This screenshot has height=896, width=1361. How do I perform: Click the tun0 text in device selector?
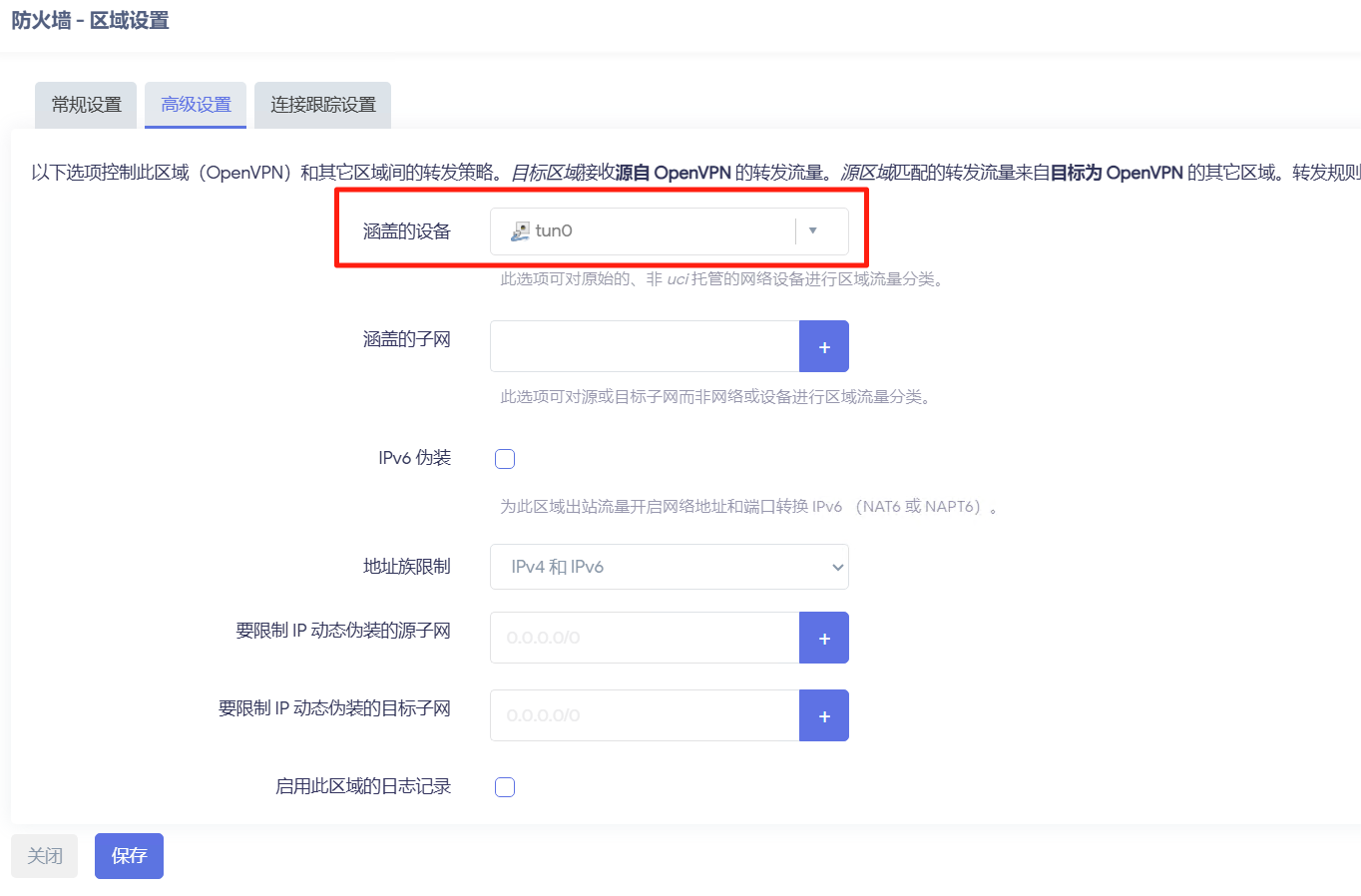(554, 231)
